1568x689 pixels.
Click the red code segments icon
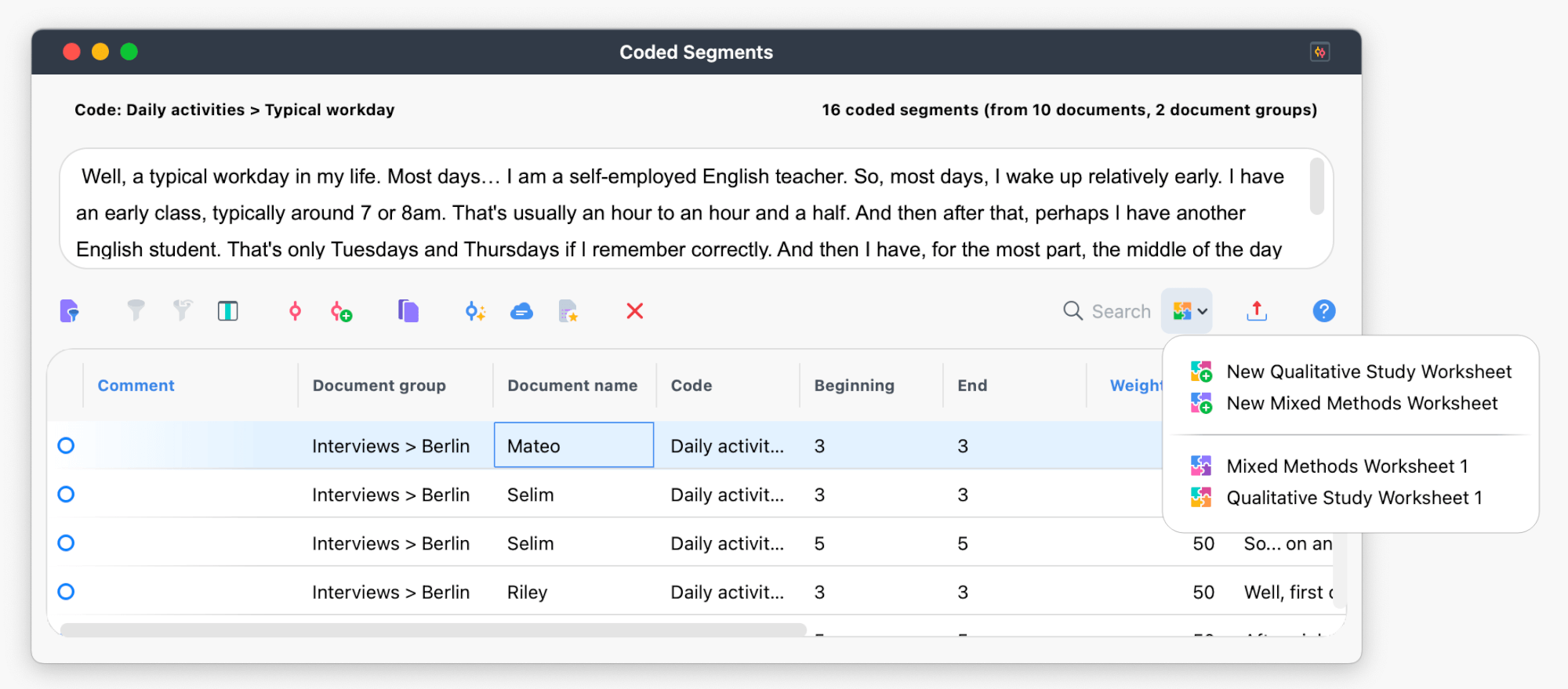coord(295,311)
